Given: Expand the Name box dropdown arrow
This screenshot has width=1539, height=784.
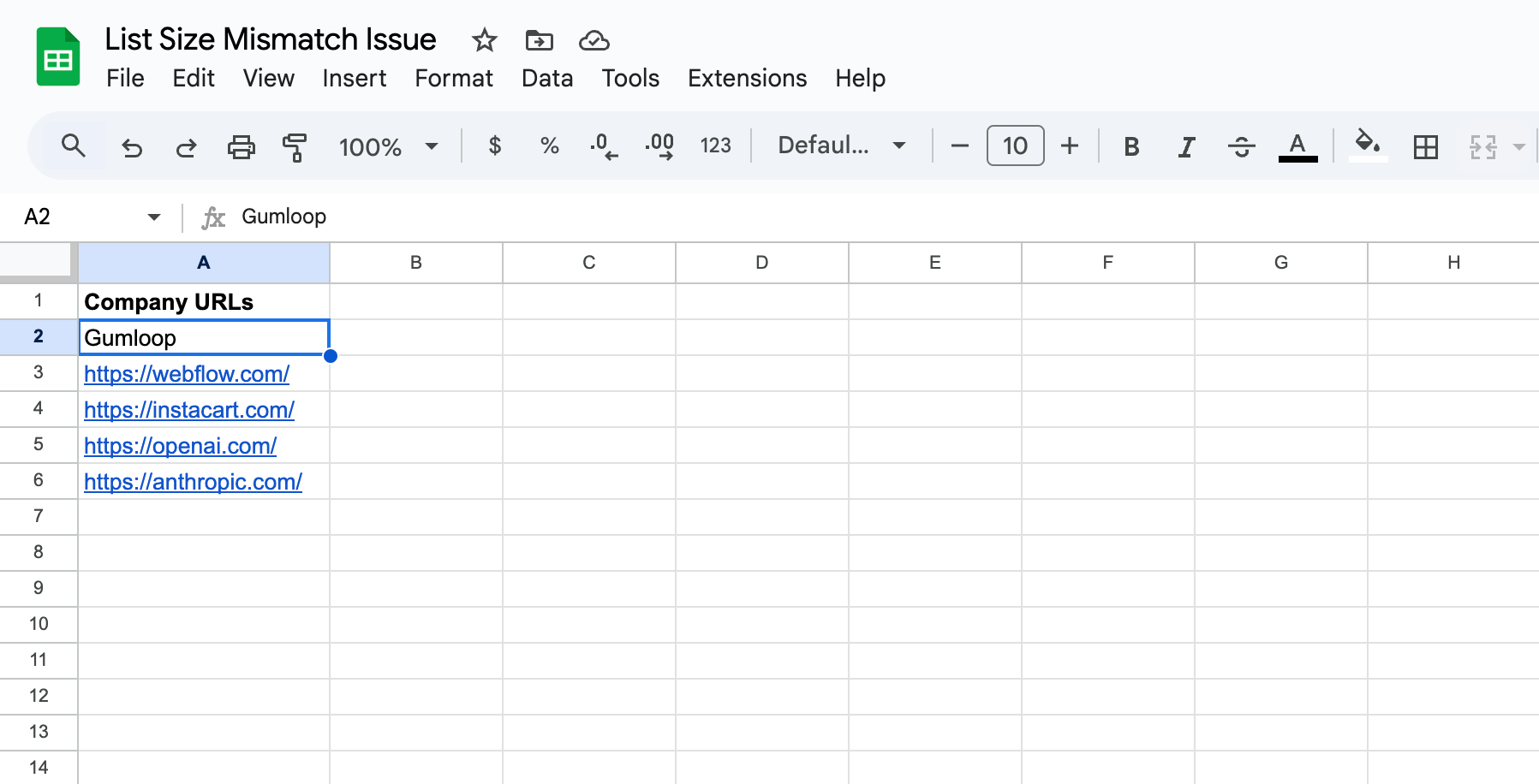Looking at the screenshot, I should (154, 217).
